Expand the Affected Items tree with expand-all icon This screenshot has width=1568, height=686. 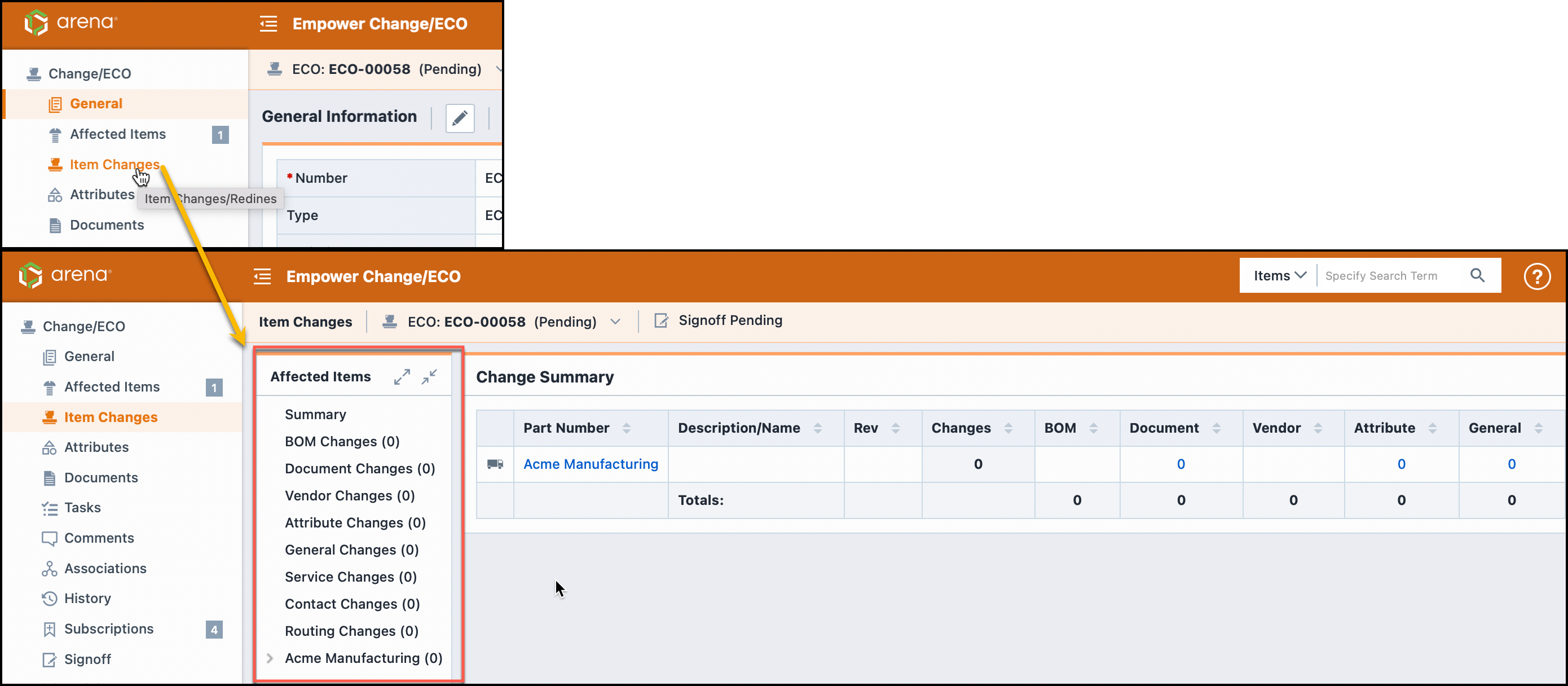[x=402, y=377]
